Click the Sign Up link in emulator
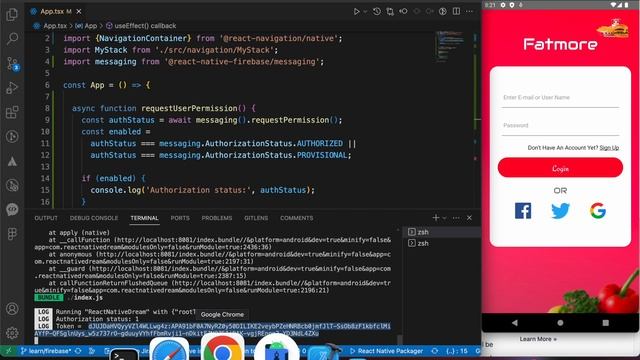The image size is (640, 360). (x=609, y=148)
